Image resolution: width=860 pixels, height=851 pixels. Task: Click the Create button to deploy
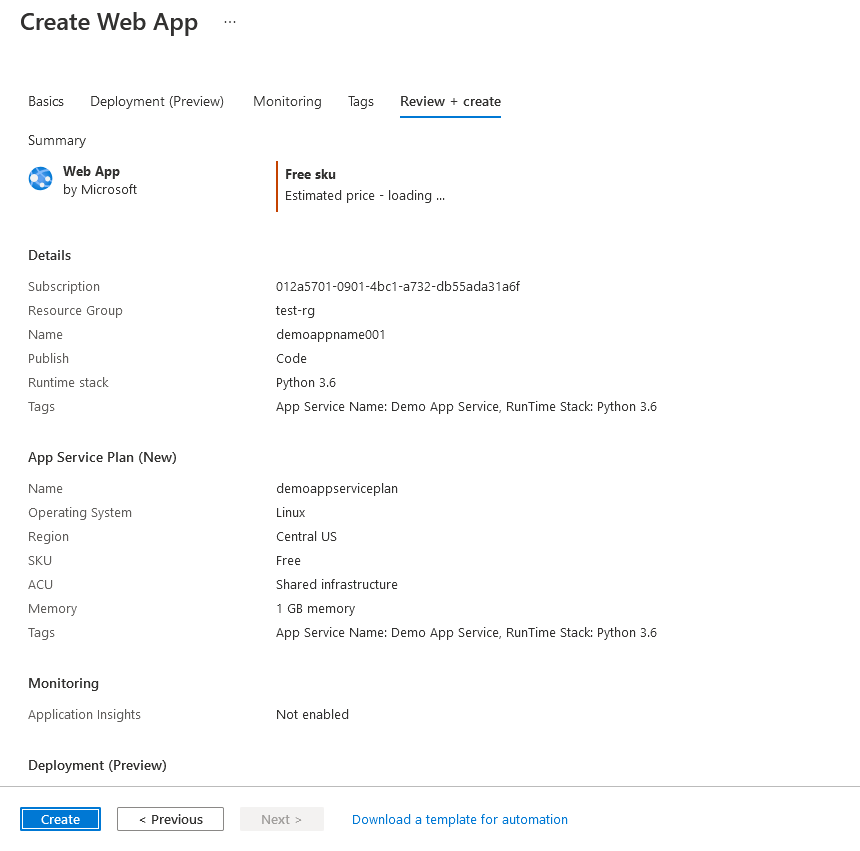60,819
